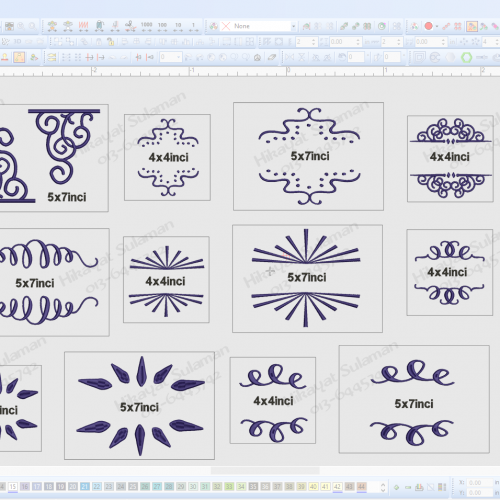
Task: Select color swatch 44 in the palette
Action: click(361, 487)
